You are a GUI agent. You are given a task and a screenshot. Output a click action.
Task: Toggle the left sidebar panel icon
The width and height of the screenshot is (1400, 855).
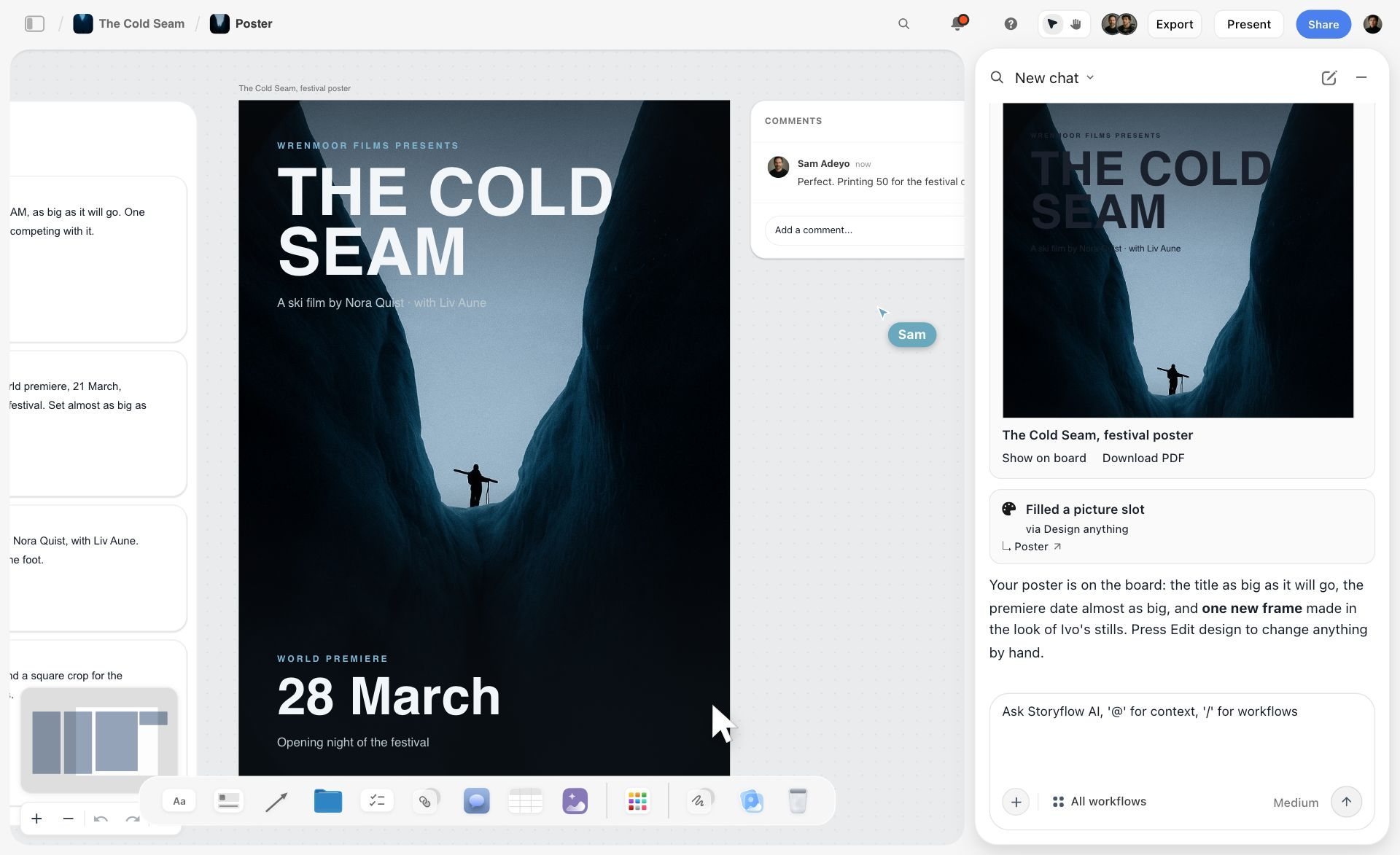(34, 24)
